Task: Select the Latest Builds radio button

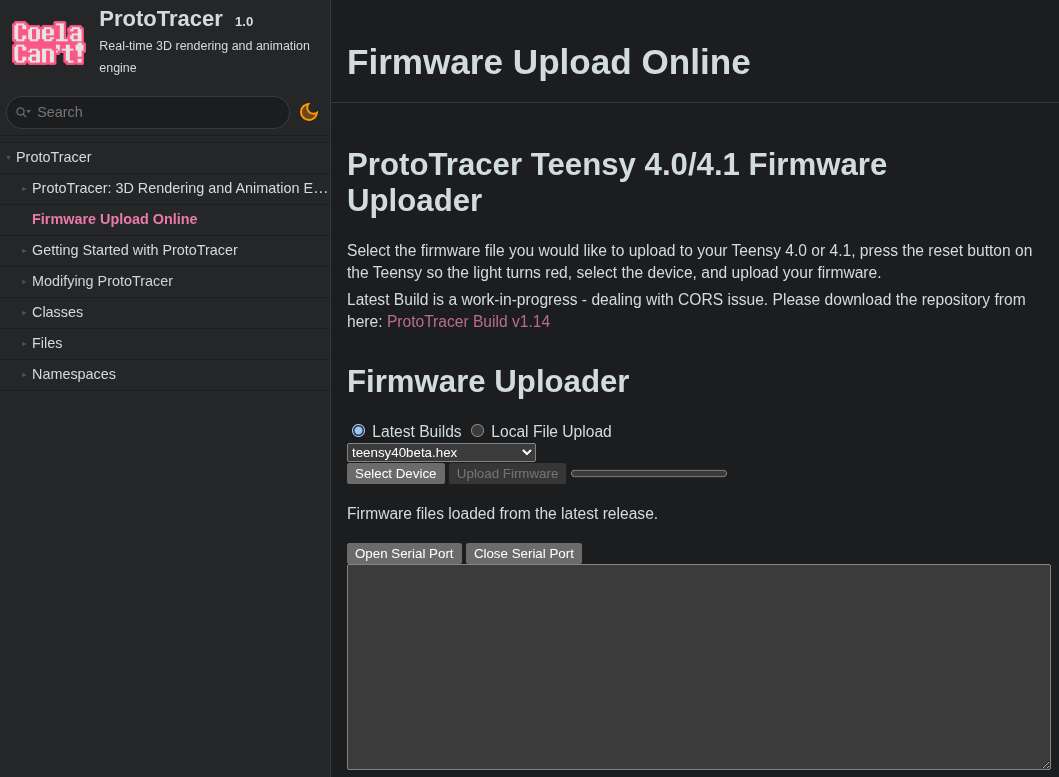Action: pyautogui.click(x=359, y=431)
